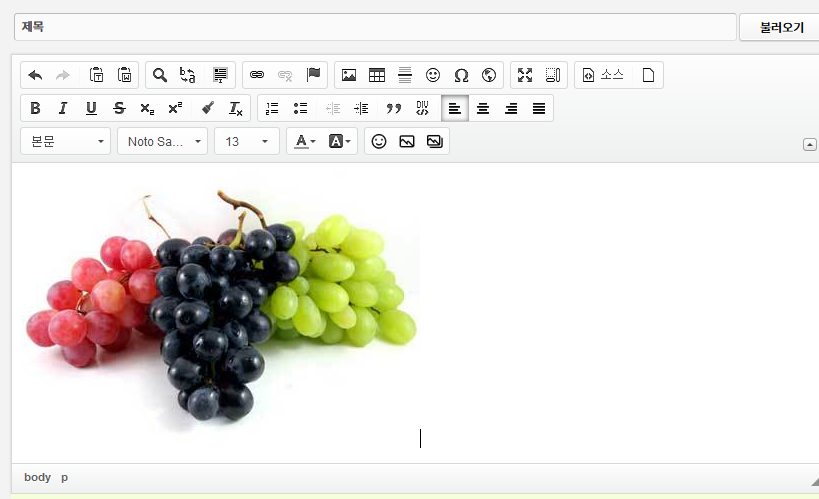Click the Undo arrow icon
The height and width of the screenshot is (499, 819).
pos(35,75)
